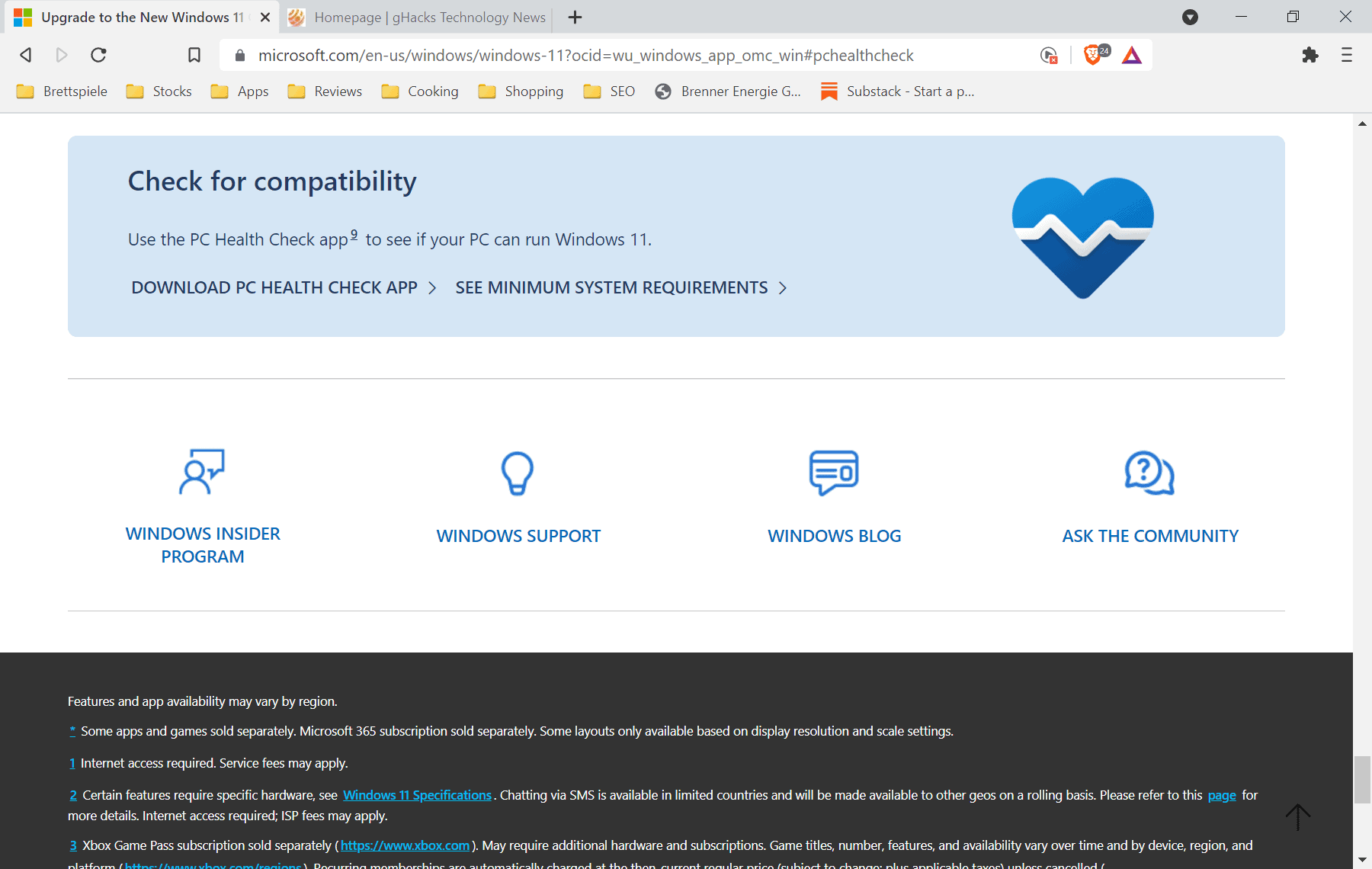Click the Windows Blog chat icon

834,473
